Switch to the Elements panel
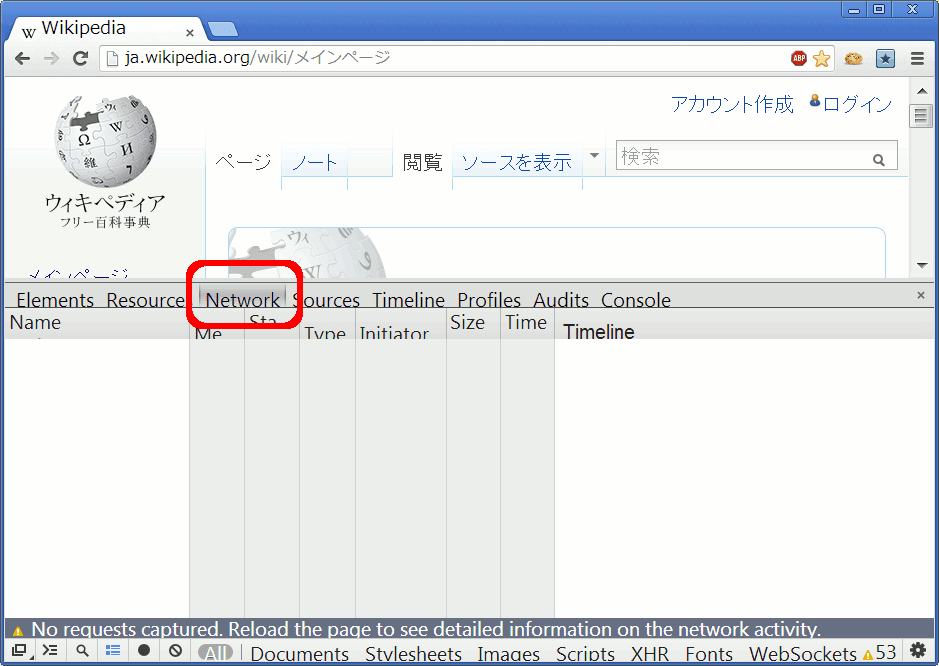Image resolution: width=939 pixels, height=666 pixels. point(55,300)
